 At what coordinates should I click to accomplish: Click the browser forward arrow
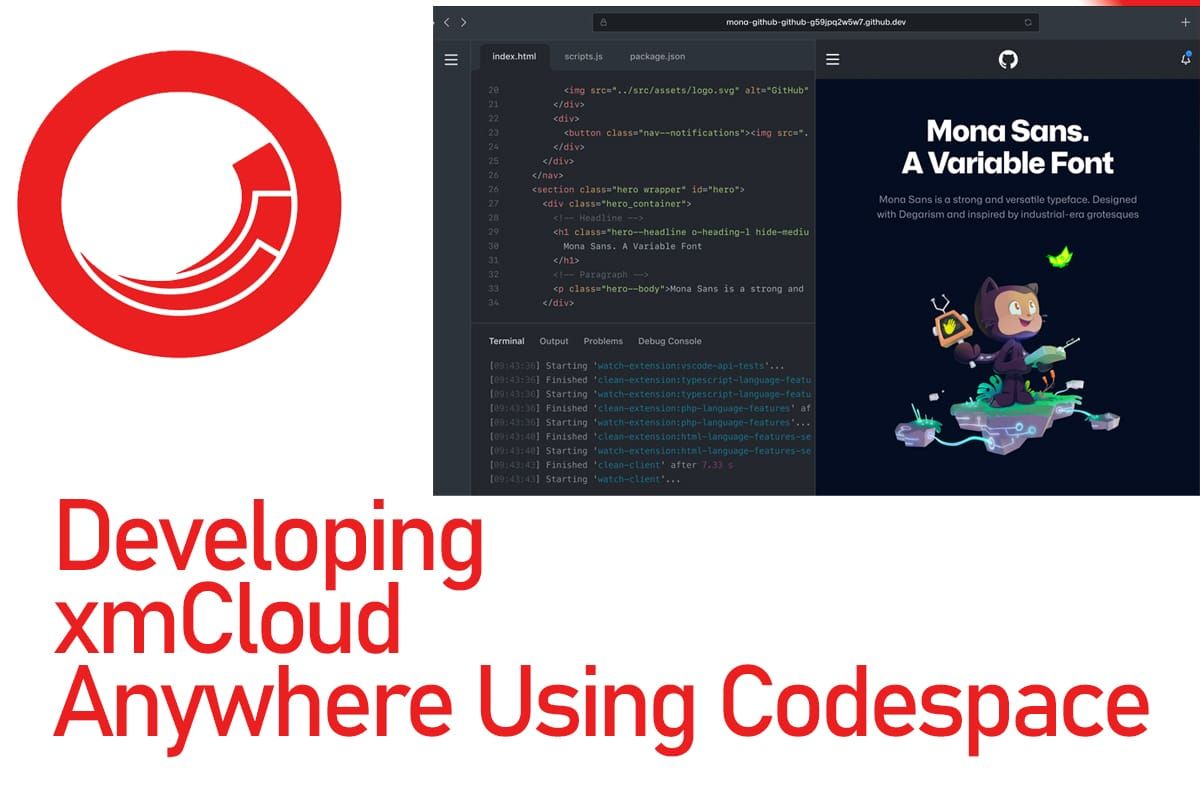tap(463, 21)
